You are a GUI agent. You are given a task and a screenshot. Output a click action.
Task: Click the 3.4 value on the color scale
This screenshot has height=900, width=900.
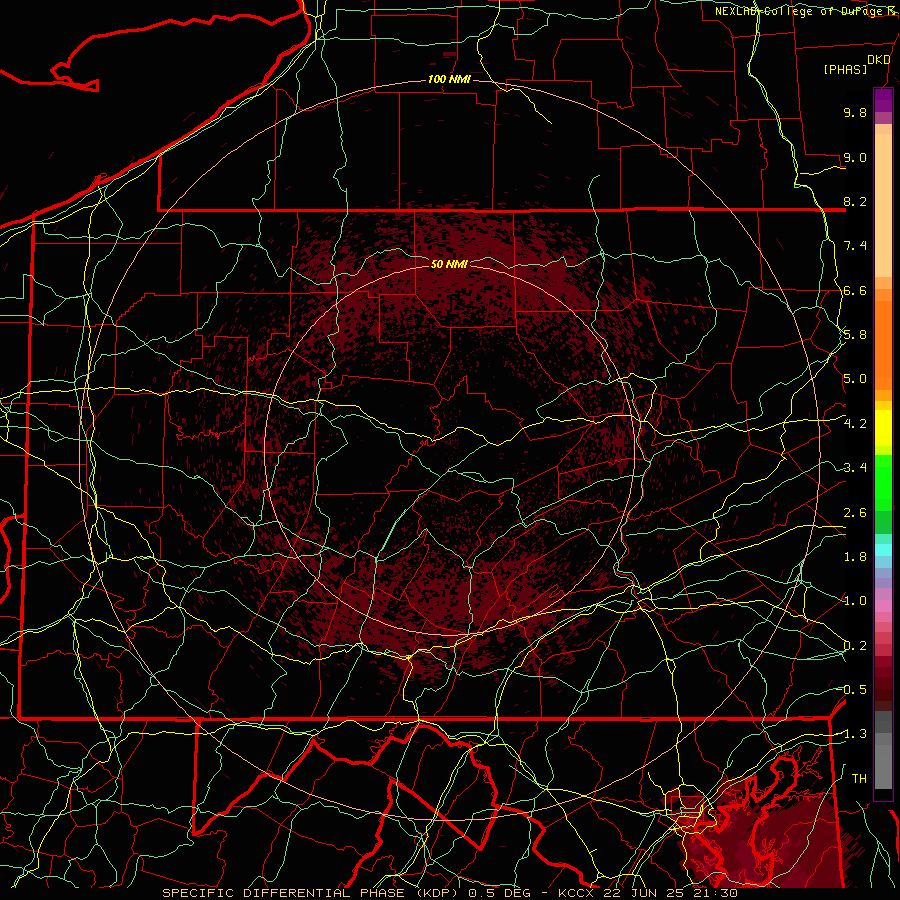855,468
